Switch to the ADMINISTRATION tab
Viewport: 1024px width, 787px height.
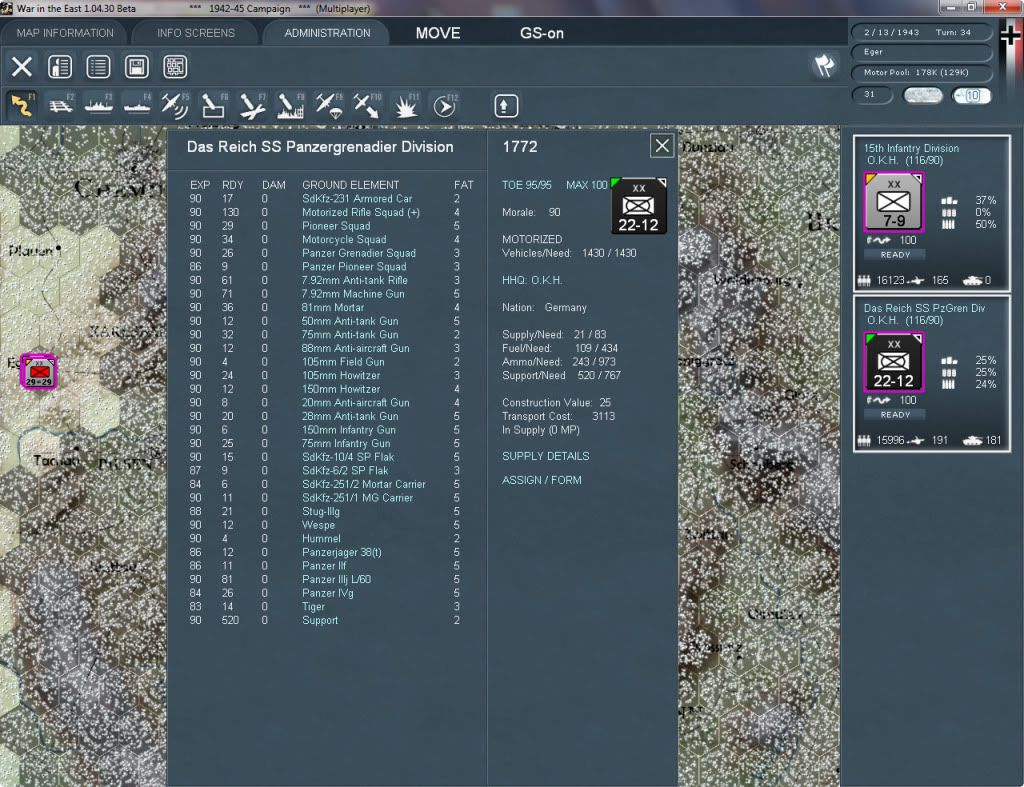point(327,33)
